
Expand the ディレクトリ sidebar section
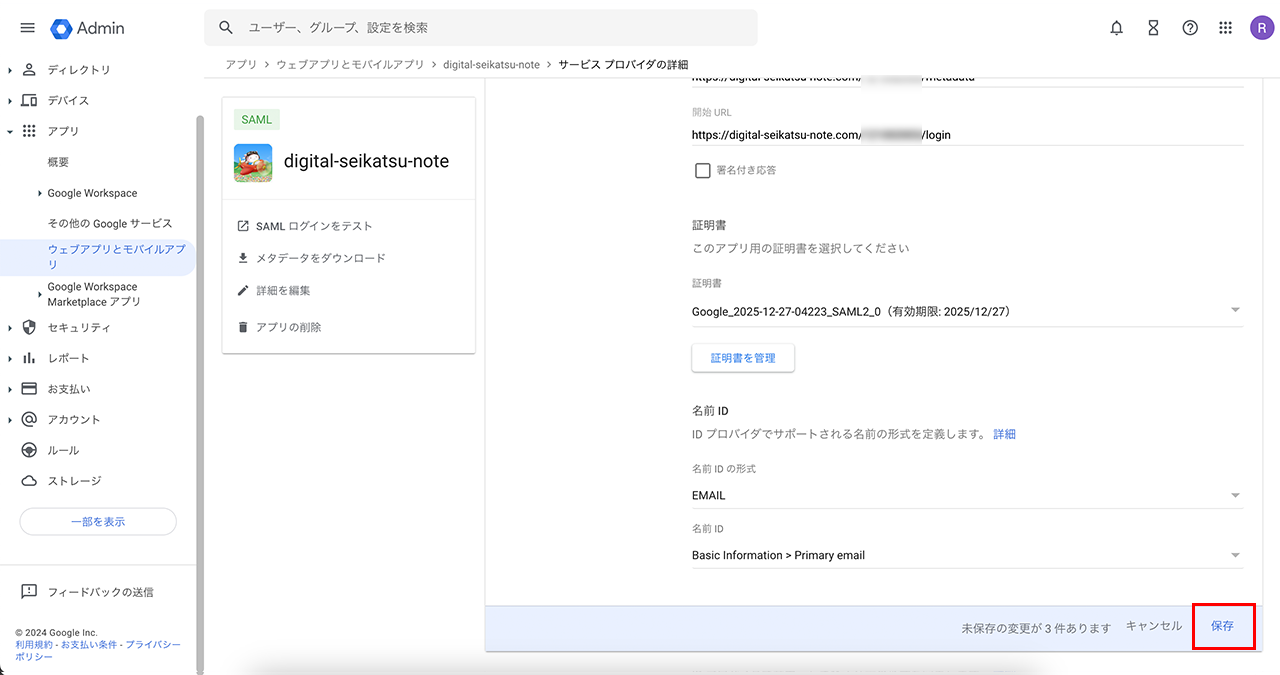coord(11,70)
